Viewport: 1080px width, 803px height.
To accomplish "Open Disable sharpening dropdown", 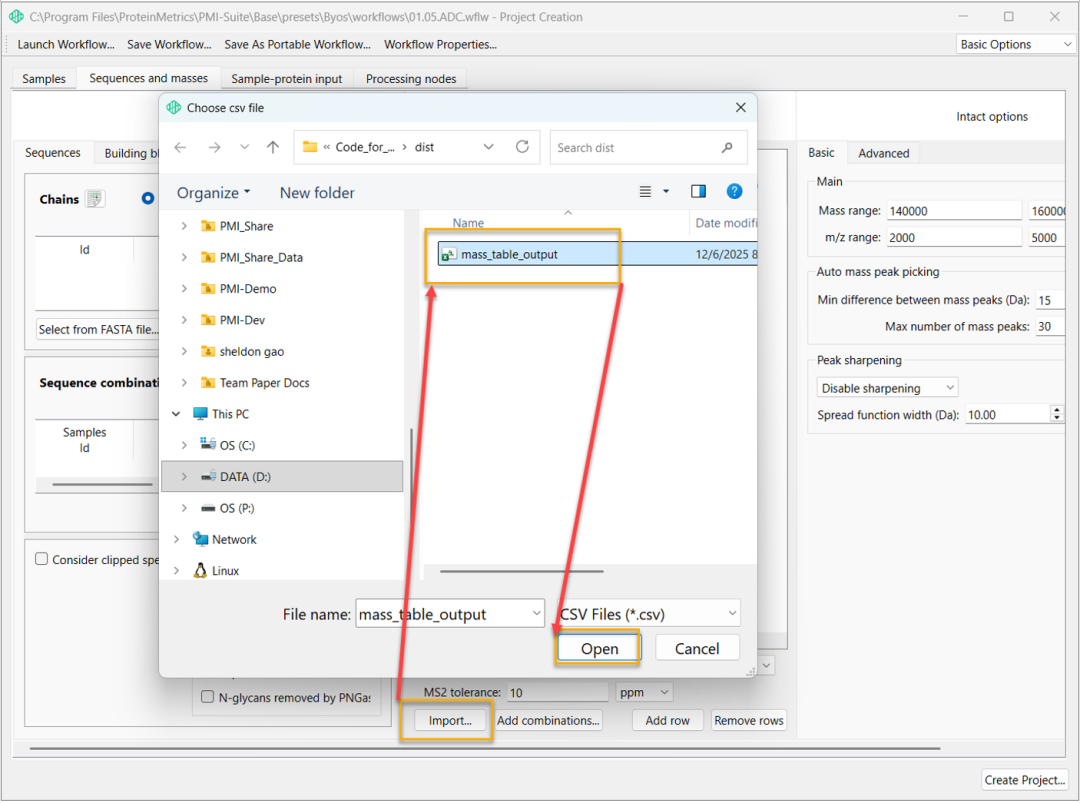I will pos(887,388).
